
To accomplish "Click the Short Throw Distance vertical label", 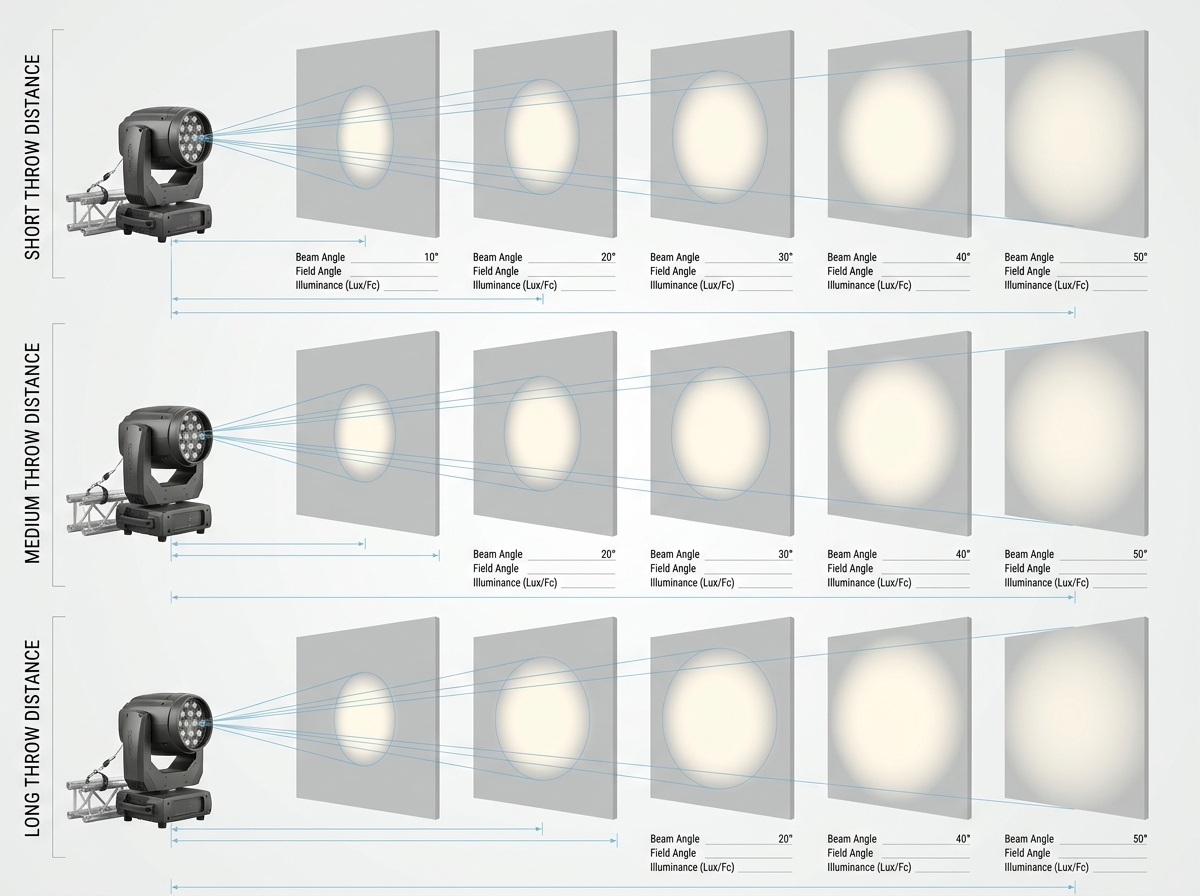I will (32, 157).
